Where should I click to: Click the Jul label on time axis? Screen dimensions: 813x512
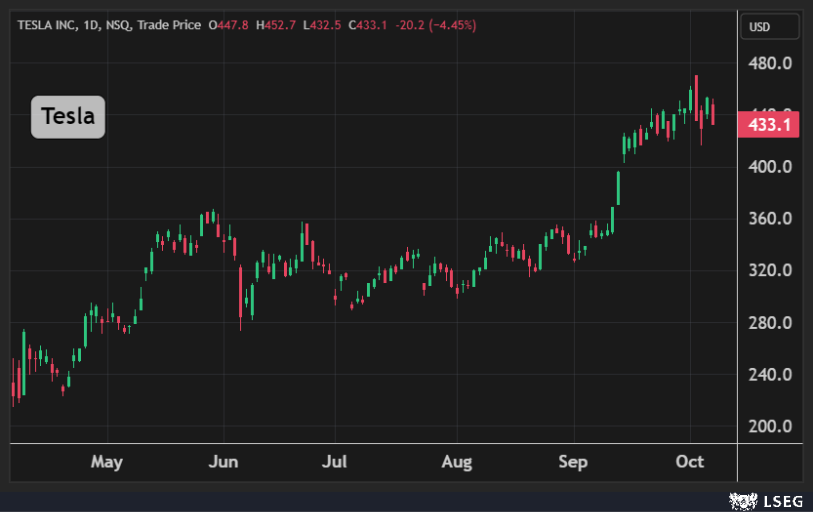pyautogui.click(x=335, y=462)
